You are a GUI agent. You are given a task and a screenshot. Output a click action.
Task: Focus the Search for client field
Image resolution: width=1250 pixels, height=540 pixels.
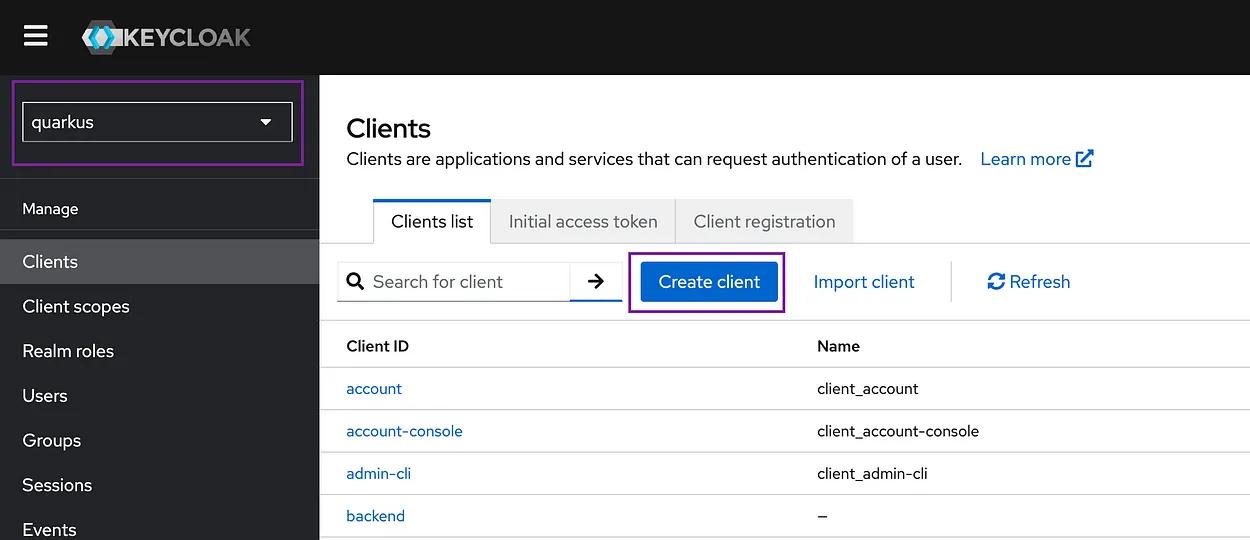(x=454, y=282)
